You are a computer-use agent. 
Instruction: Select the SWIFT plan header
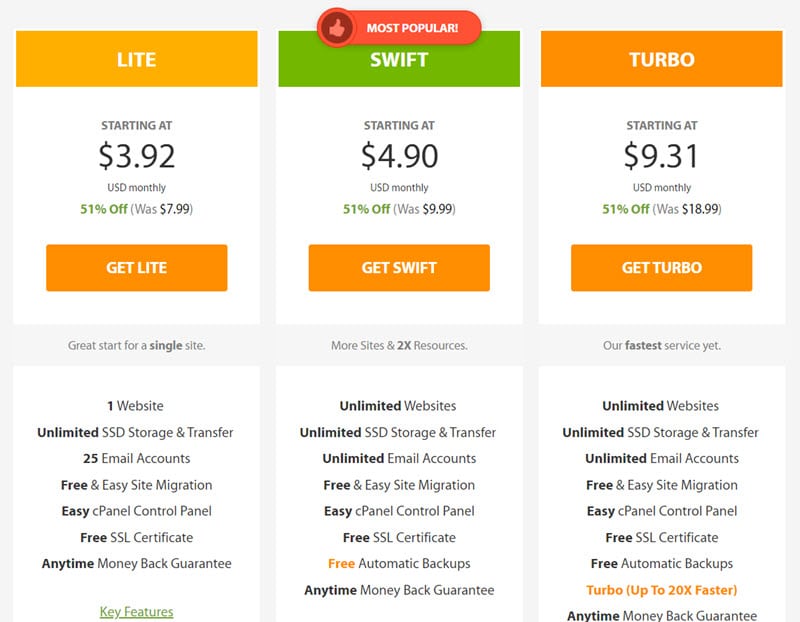[x=399, y=59]
